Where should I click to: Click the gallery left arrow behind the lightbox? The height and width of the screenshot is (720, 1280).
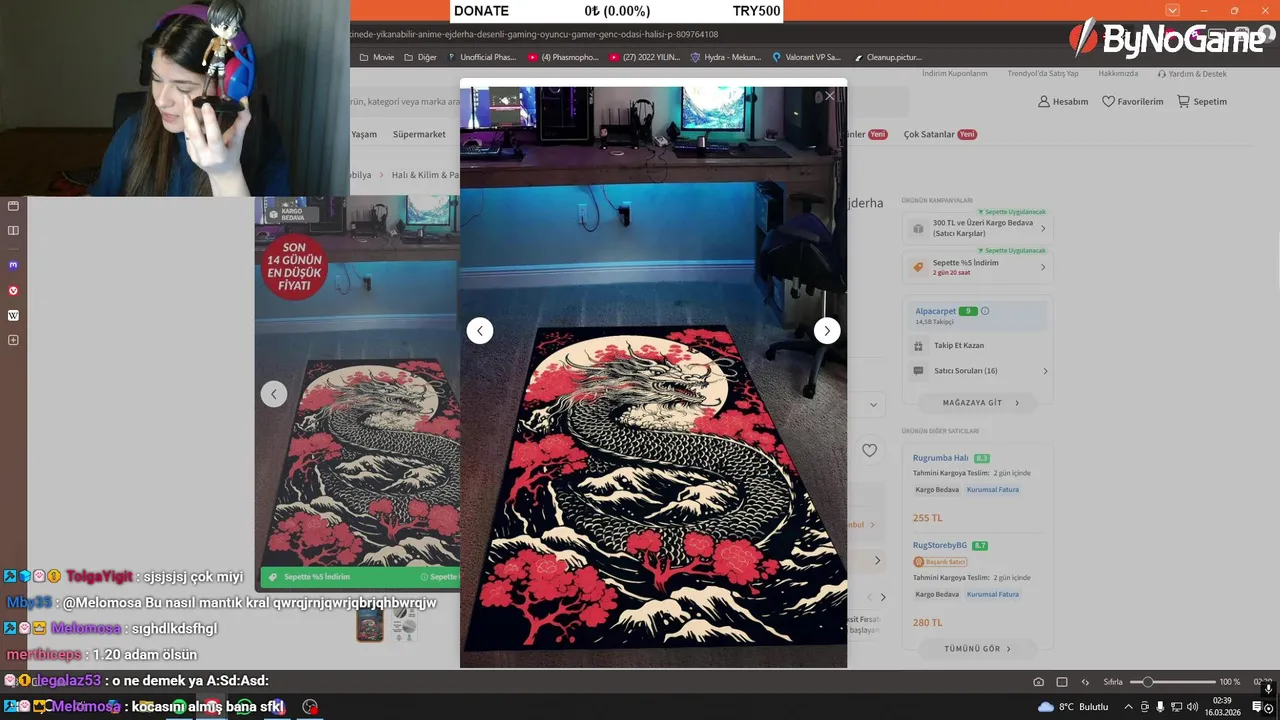tap(274, 394)
